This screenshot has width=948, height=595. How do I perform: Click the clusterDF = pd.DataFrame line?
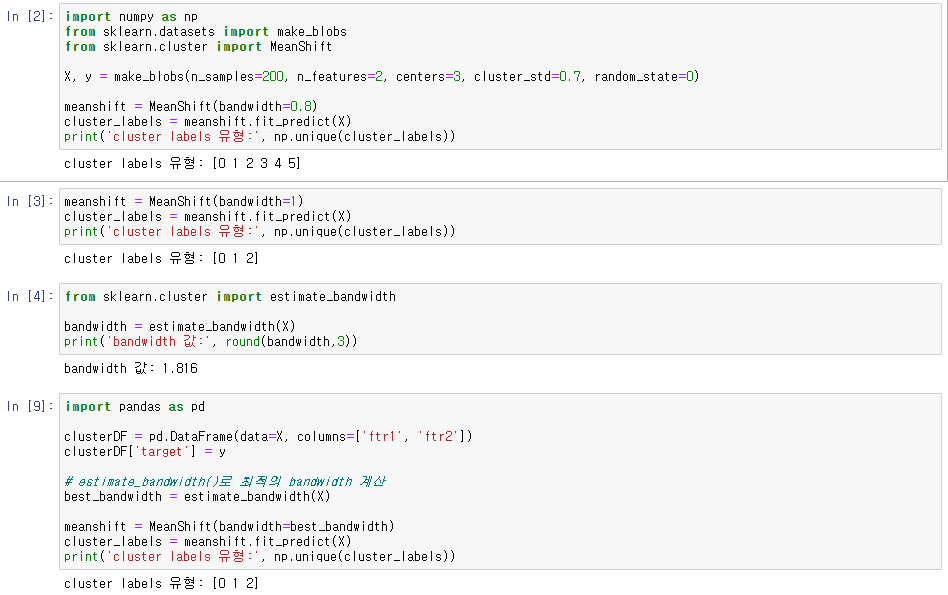click(x=268, y=437)
